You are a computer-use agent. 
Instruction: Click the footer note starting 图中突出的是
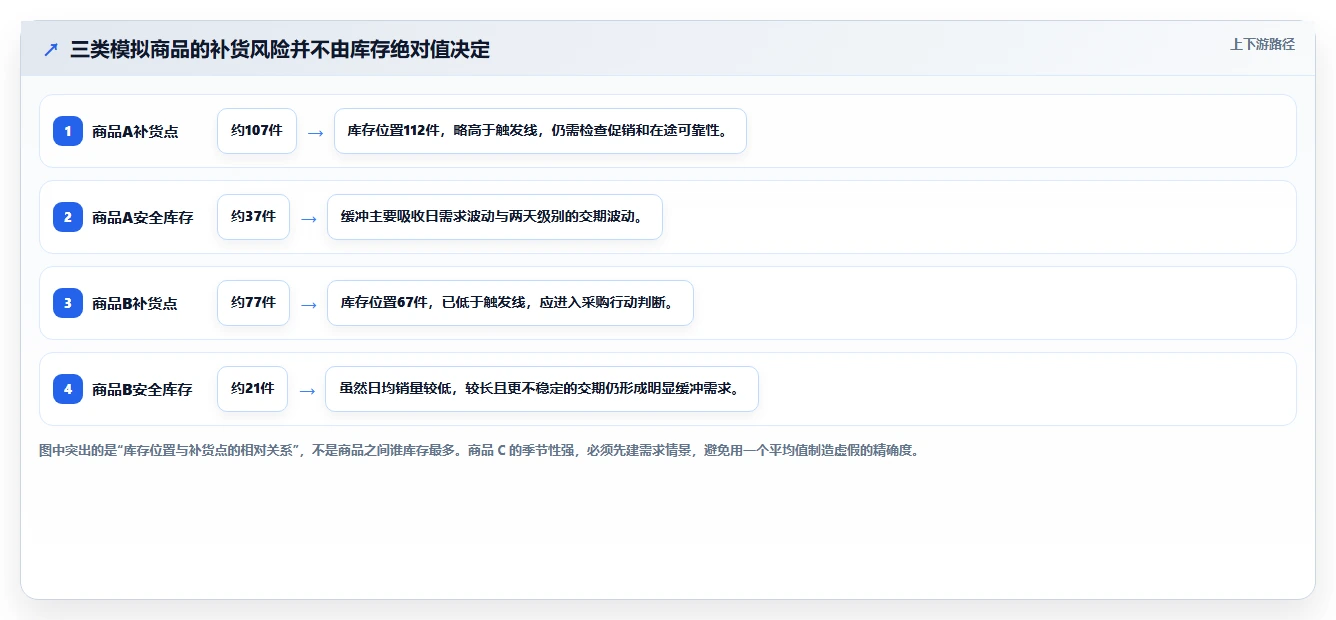point(479,451)
